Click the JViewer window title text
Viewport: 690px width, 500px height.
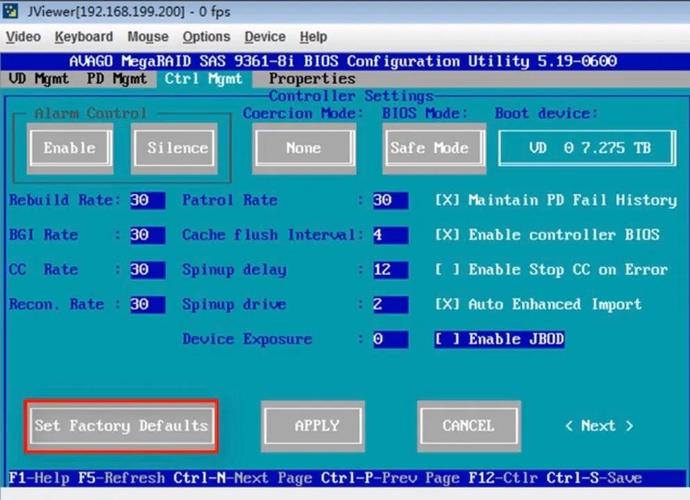(128, 11)
